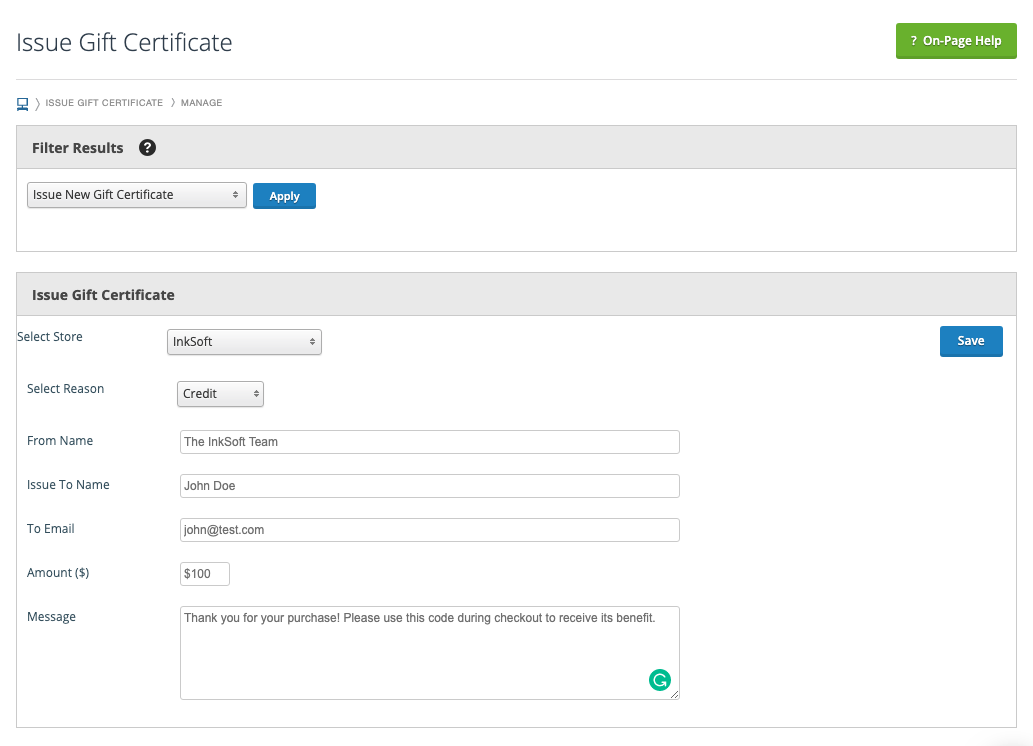Save the gift certificate with the Save button
Screen dimensions: 1033x746
point(970,341)
